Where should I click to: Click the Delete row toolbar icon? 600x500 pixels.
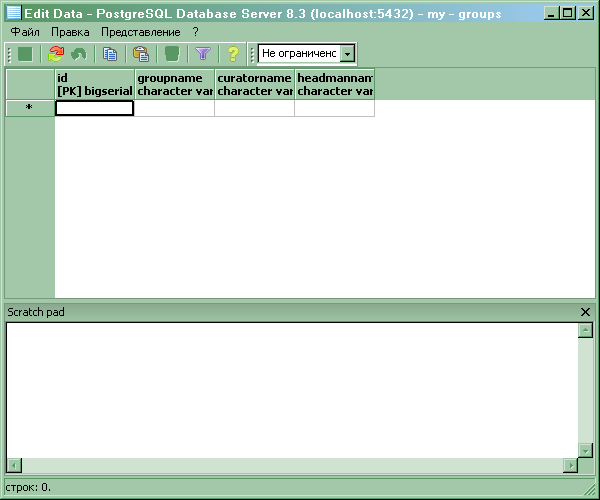[x=172, y=54]
